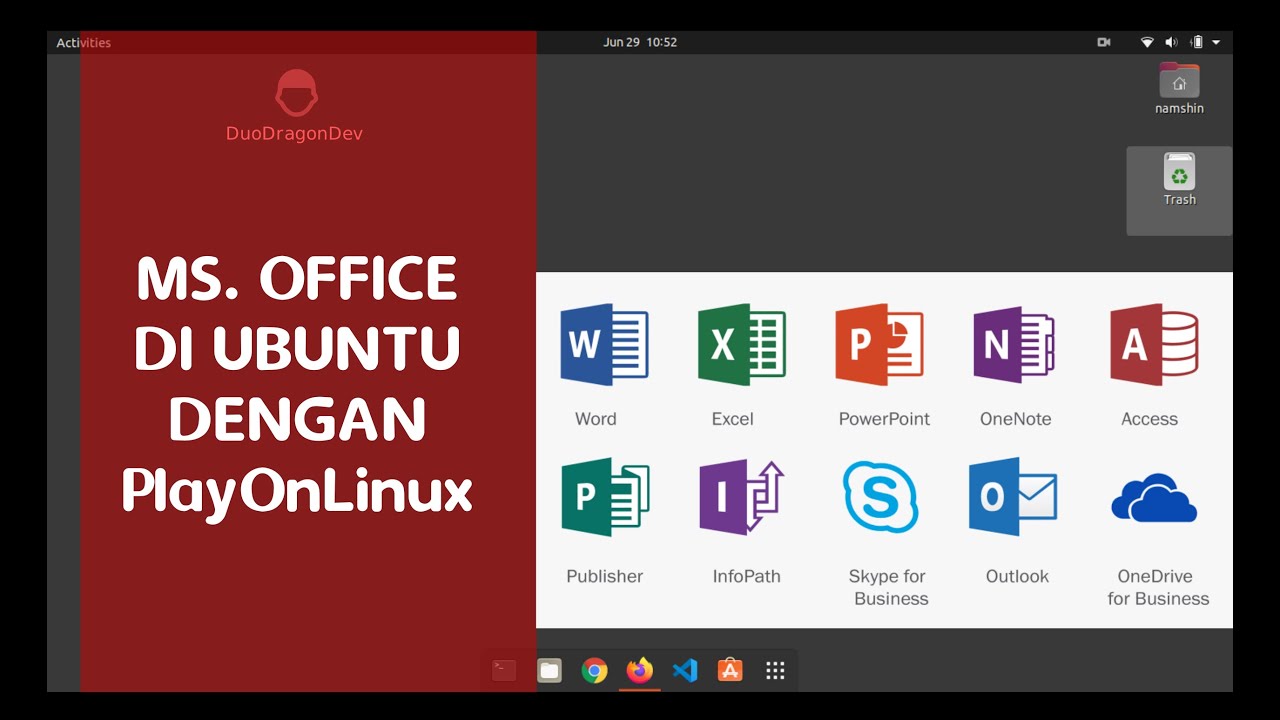Click the "OneNote" label text

pyautogui.click(x=1016, y=419)
